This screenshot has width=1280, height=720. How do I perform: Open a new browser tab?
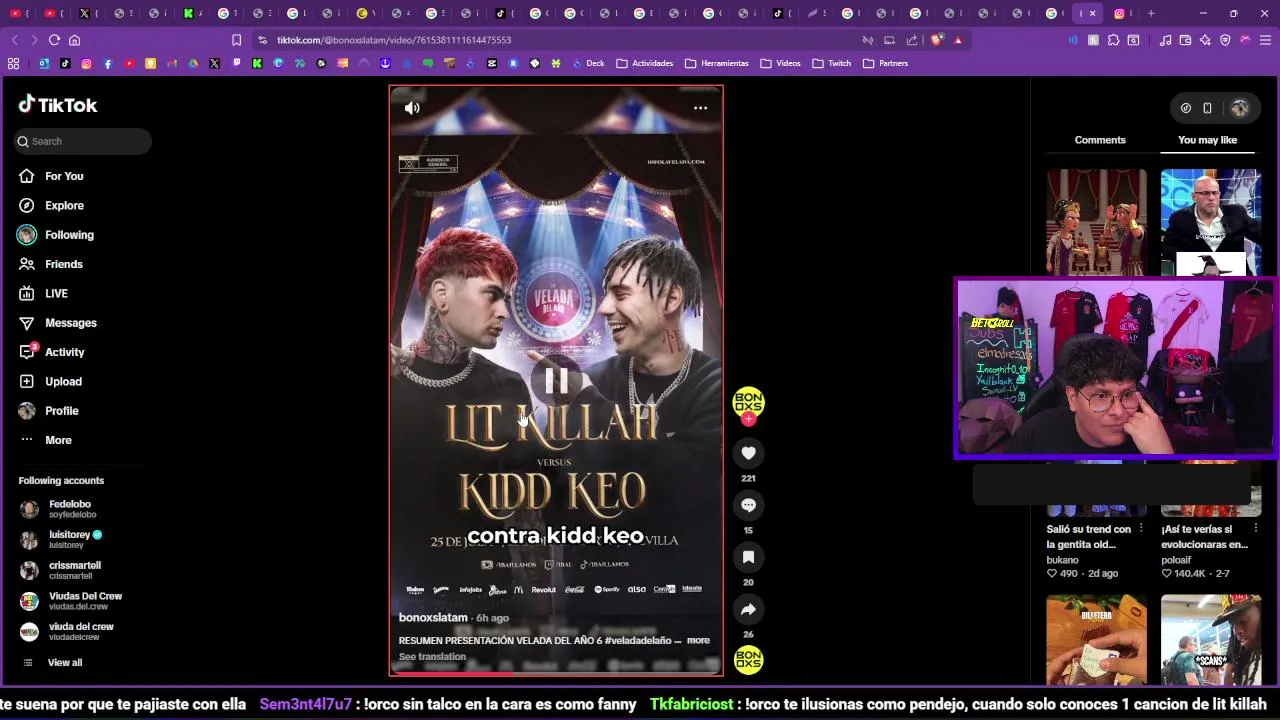click(1151, 13)
